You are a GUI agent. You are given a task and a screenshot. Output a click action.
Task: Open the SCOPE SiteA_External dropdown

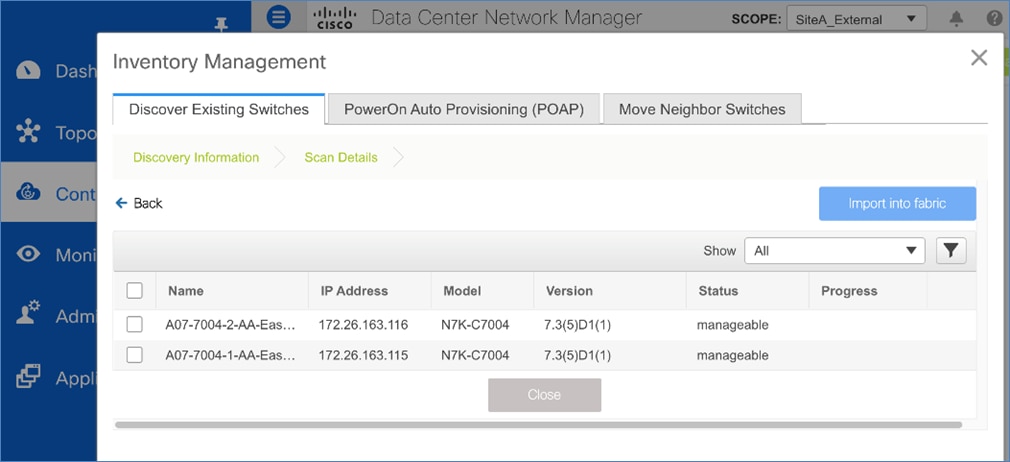tap(857, 19)
